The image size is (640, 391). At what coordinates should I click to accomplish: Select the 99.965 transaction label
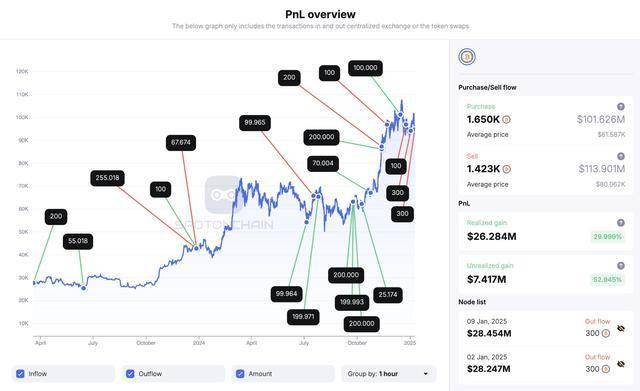click(x=255, y=123)
